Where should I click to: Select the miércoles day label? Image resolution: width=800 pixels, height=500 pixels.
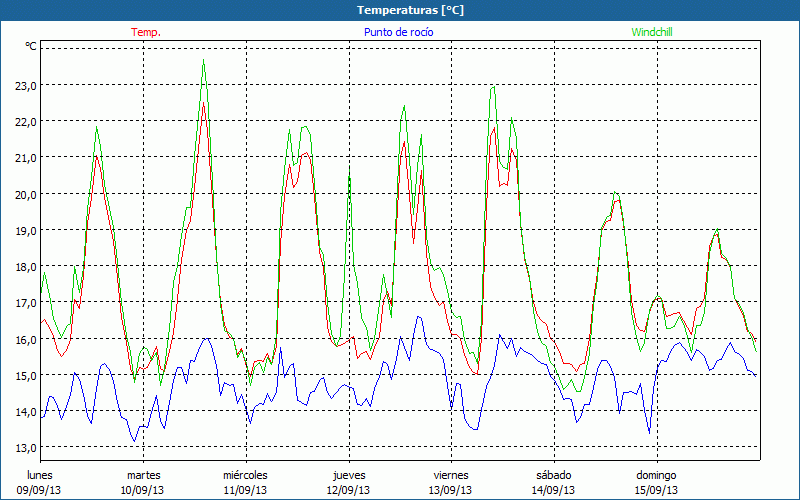pos(245,474)
